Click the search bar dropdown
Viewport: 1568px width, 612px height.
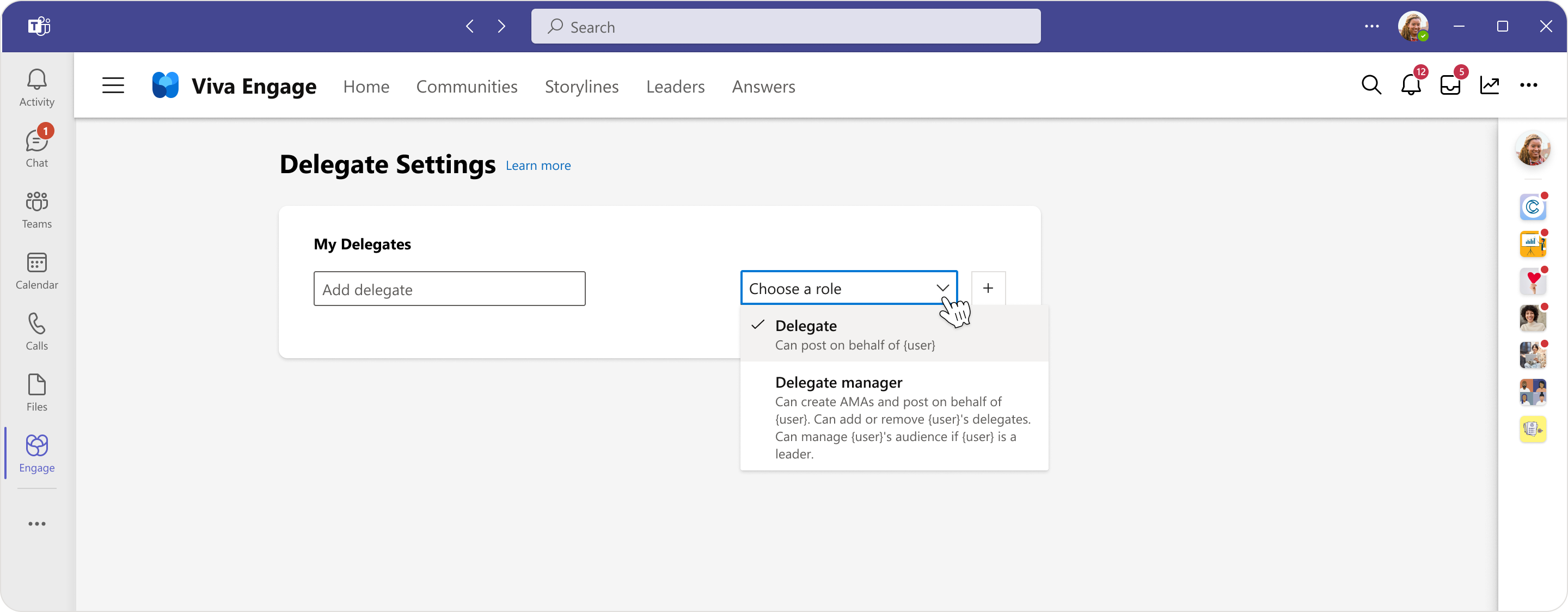(x=786, y=26)
